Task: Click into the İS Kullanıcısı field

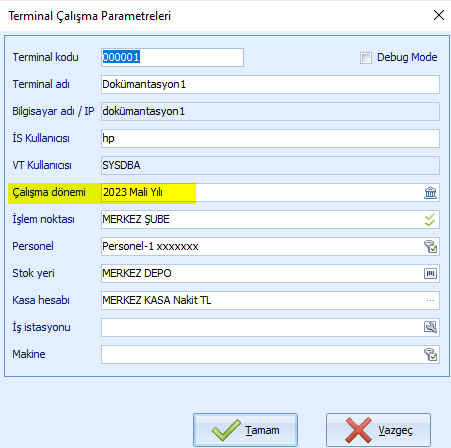Action: (x=270, y=138)
